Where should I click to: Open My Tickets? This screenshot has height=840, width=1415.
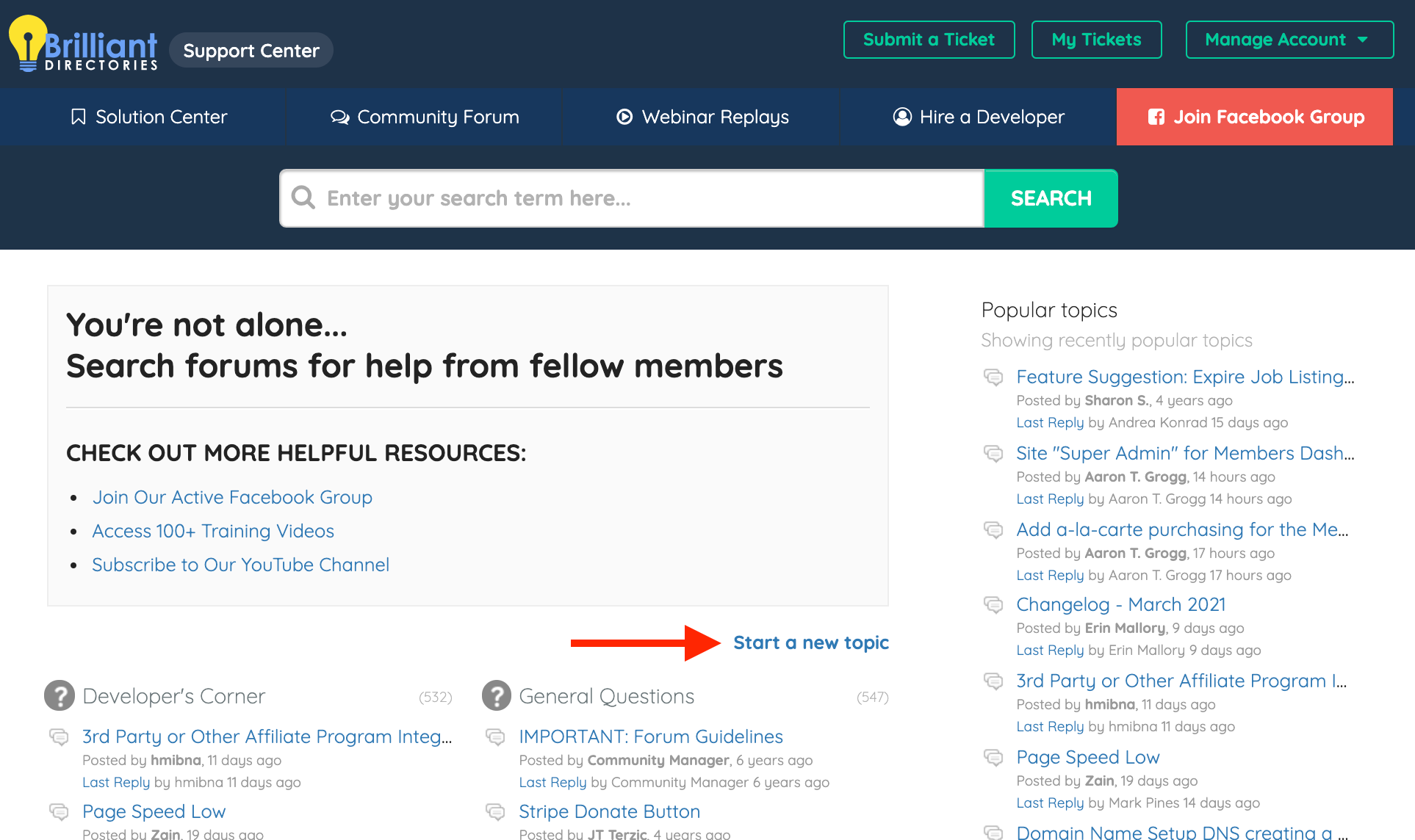click(x=1096, y=40)
